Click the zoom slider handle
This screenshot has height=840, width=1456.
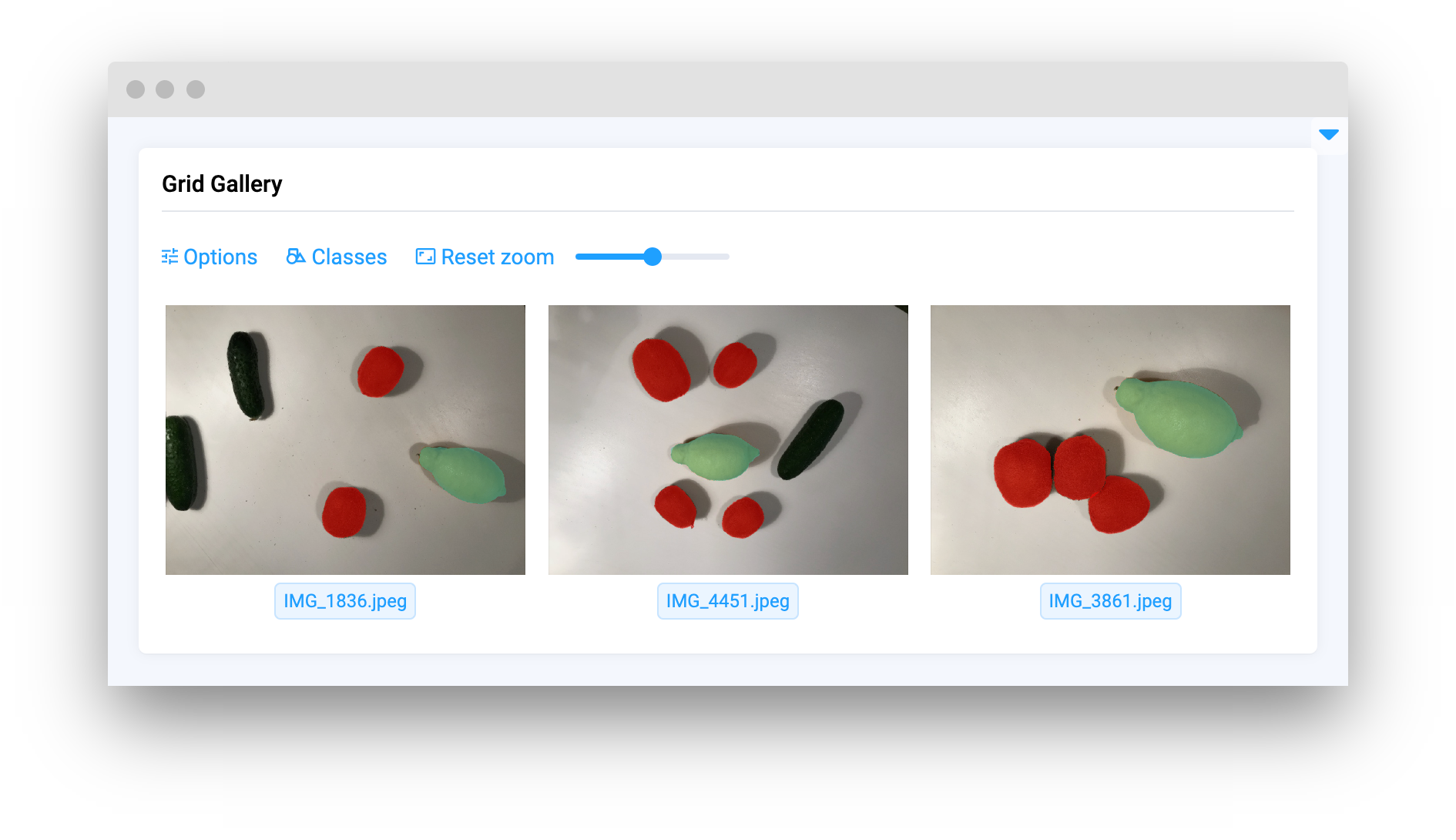(x=653, y=257)
